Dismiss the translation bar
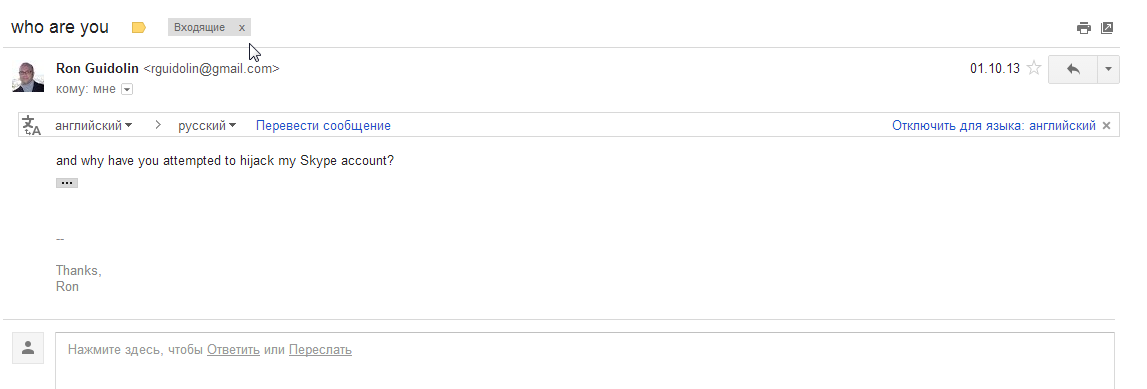The height and width of the screenshot is (389, 1147). coord(1106,126)
